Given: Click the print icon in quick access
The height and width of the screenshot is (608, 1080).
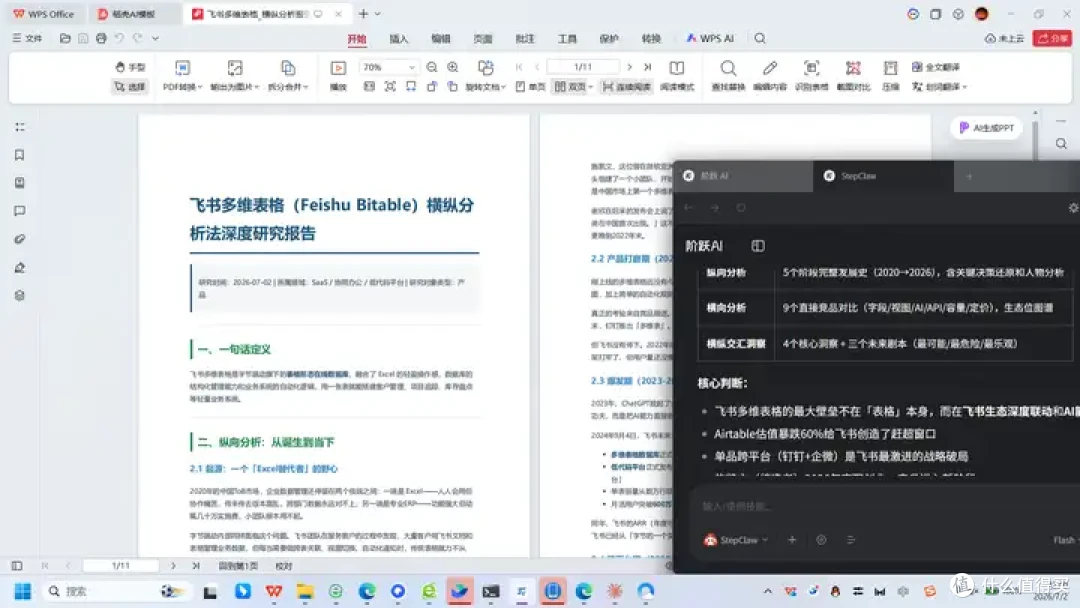Looking at the screenshot, I should [101, 39].
